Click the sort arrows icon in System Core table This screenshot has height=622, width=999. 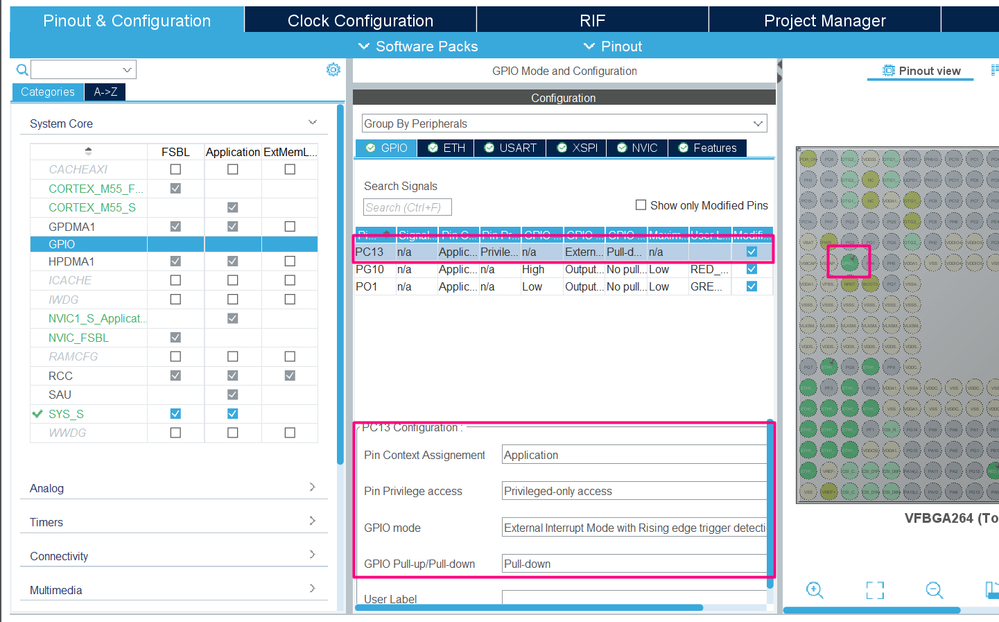[89, 151]
